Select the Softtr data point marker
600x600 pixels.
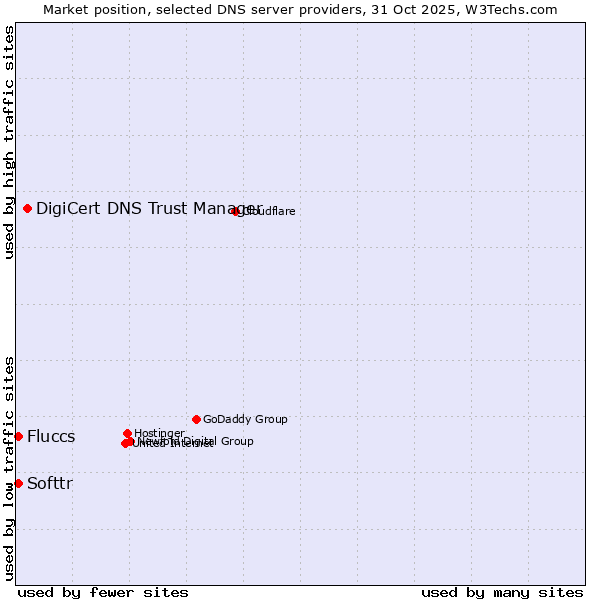tap(18, 483)
